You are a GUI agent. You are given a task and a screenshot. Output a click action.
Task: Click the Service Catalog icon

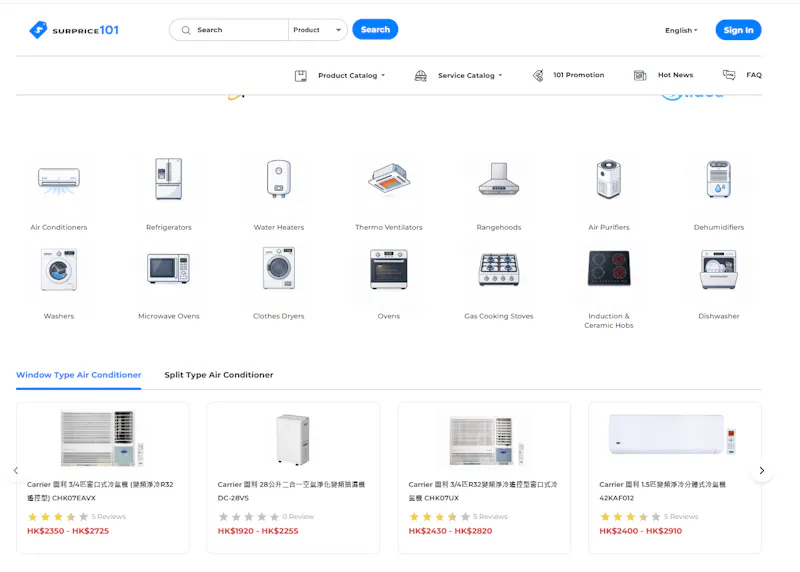point(420,76)
